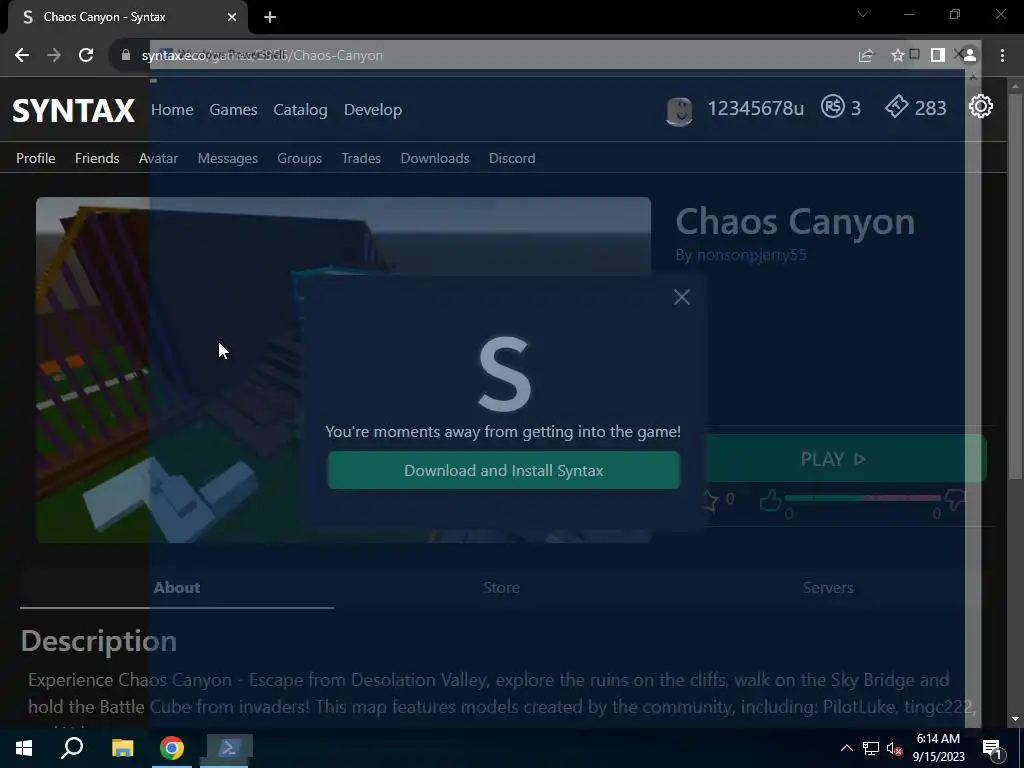Toggle the browser side panel icon
The height and width of the screenshot is (768, 1024).
point(938,55)
